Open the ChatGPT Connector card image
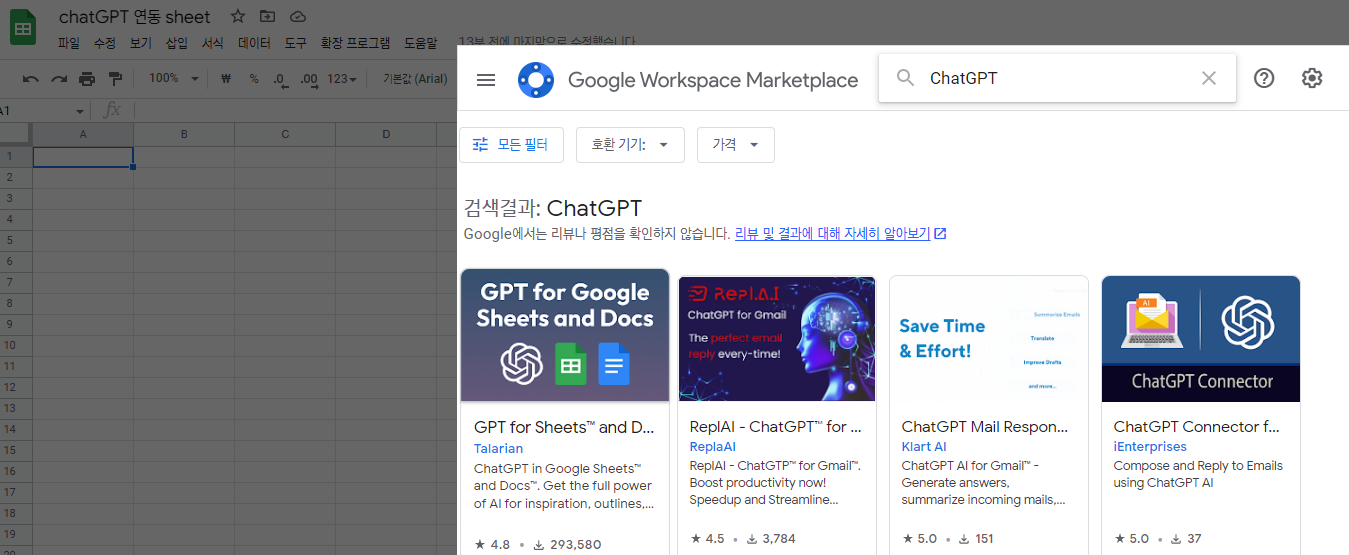 (1201, 339)
